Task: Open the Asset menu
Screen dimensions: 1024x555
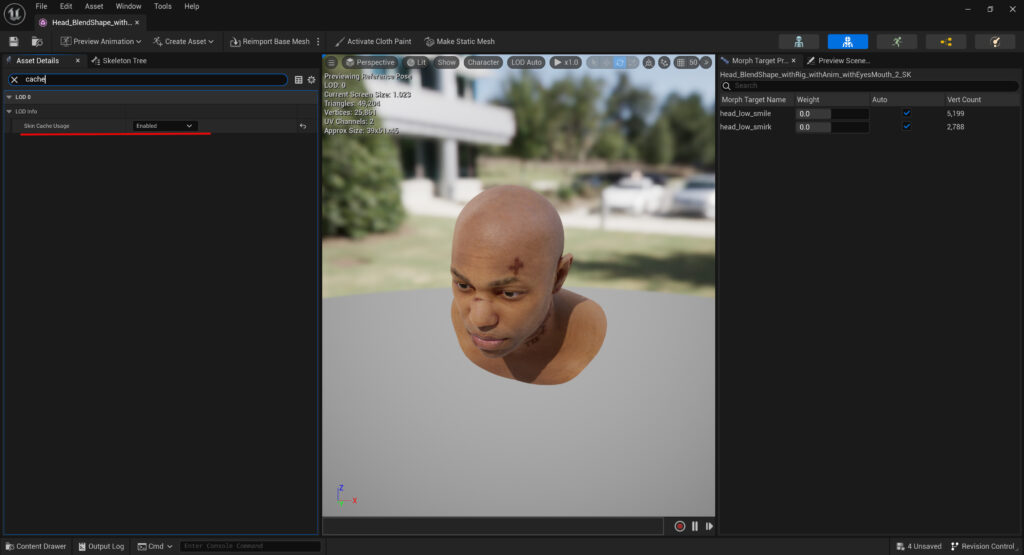Action: 94,6
